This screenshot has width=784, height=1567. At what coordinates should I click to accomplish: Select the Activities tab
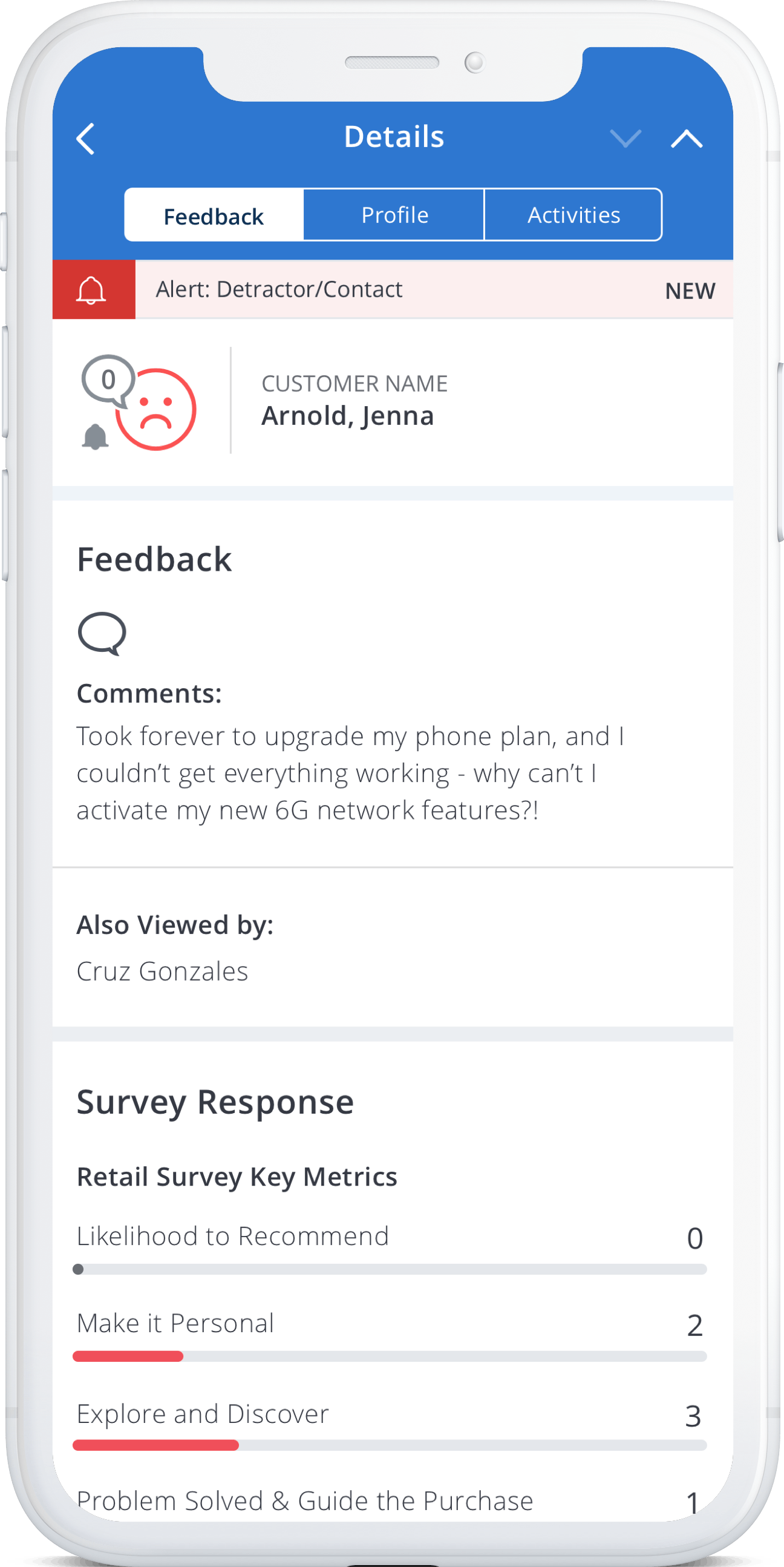(x=573, y=215)
